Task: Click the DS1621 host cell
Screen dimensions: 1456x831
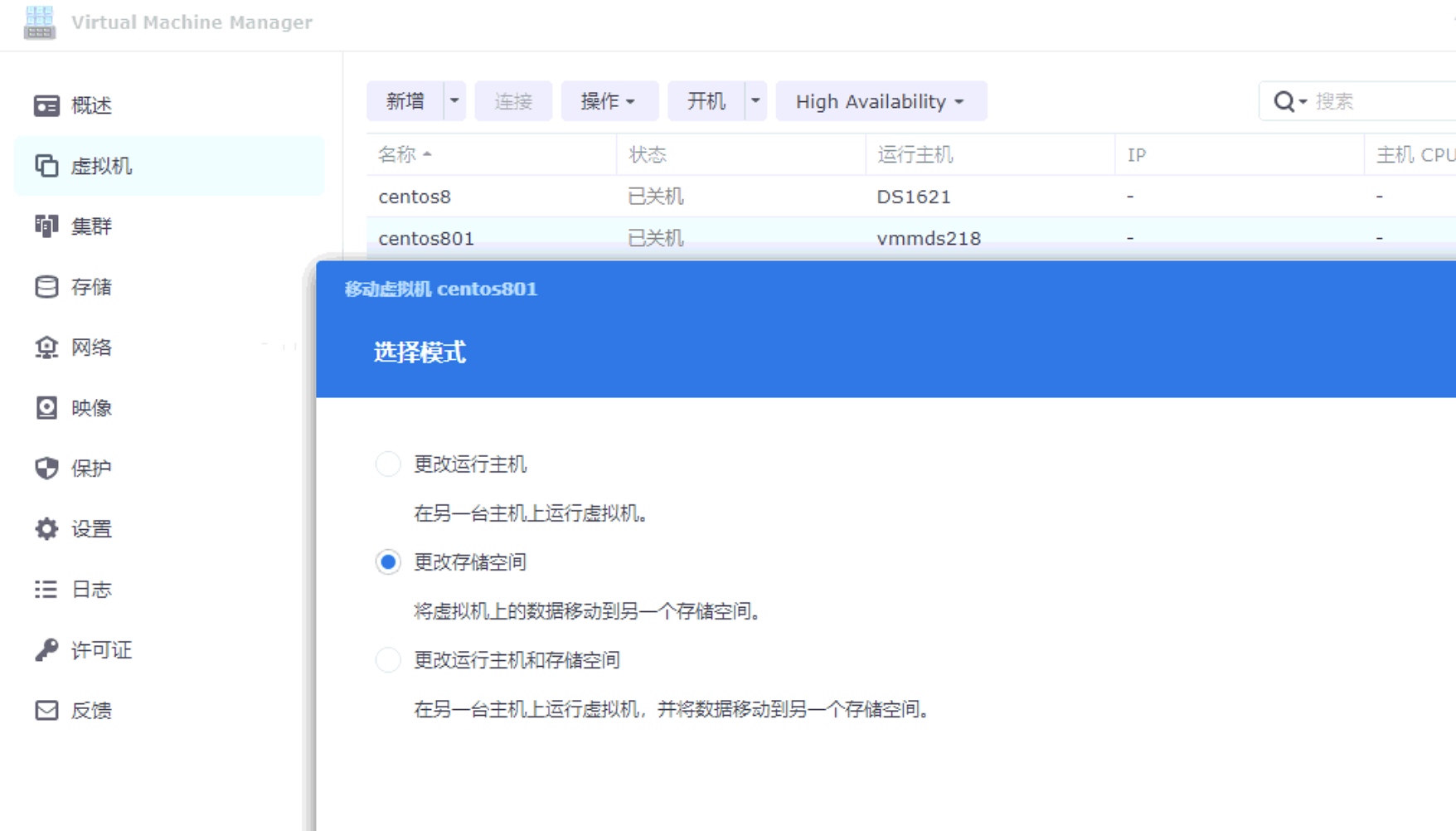Action: 914,197
